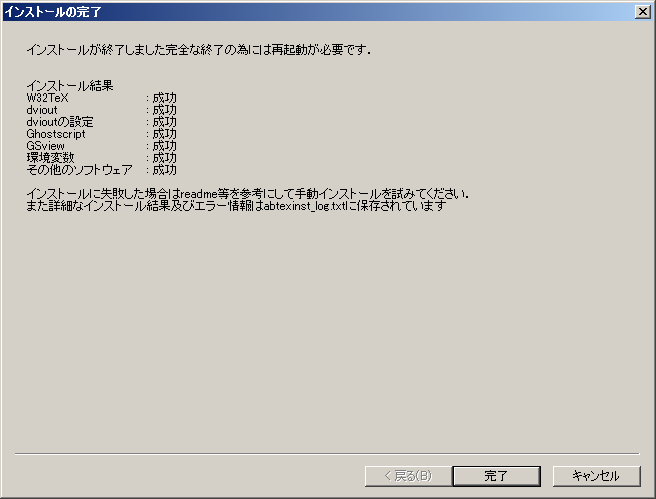Viewport: 656px width, 499px height.
Task: Click the abtexinst_log.txt log information line
Action: click(x=236, y=206)
